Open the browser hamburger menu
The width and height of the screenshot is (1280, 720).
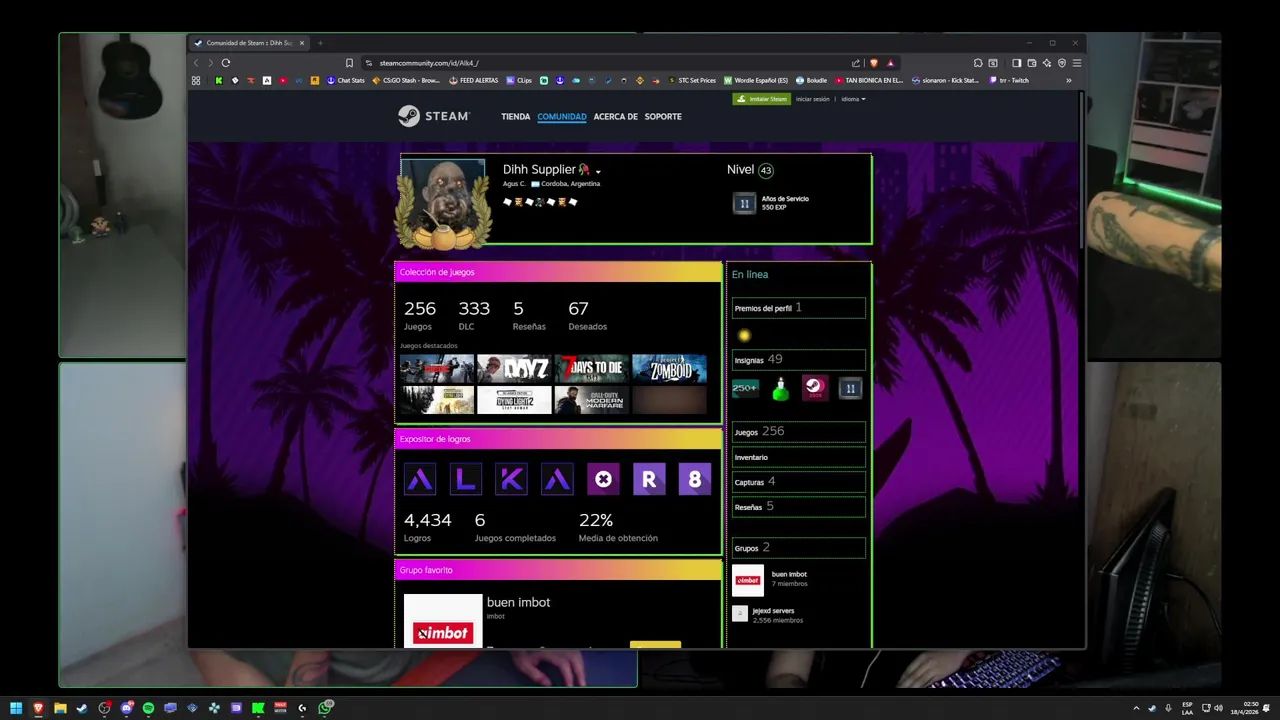click(1076, 63)
